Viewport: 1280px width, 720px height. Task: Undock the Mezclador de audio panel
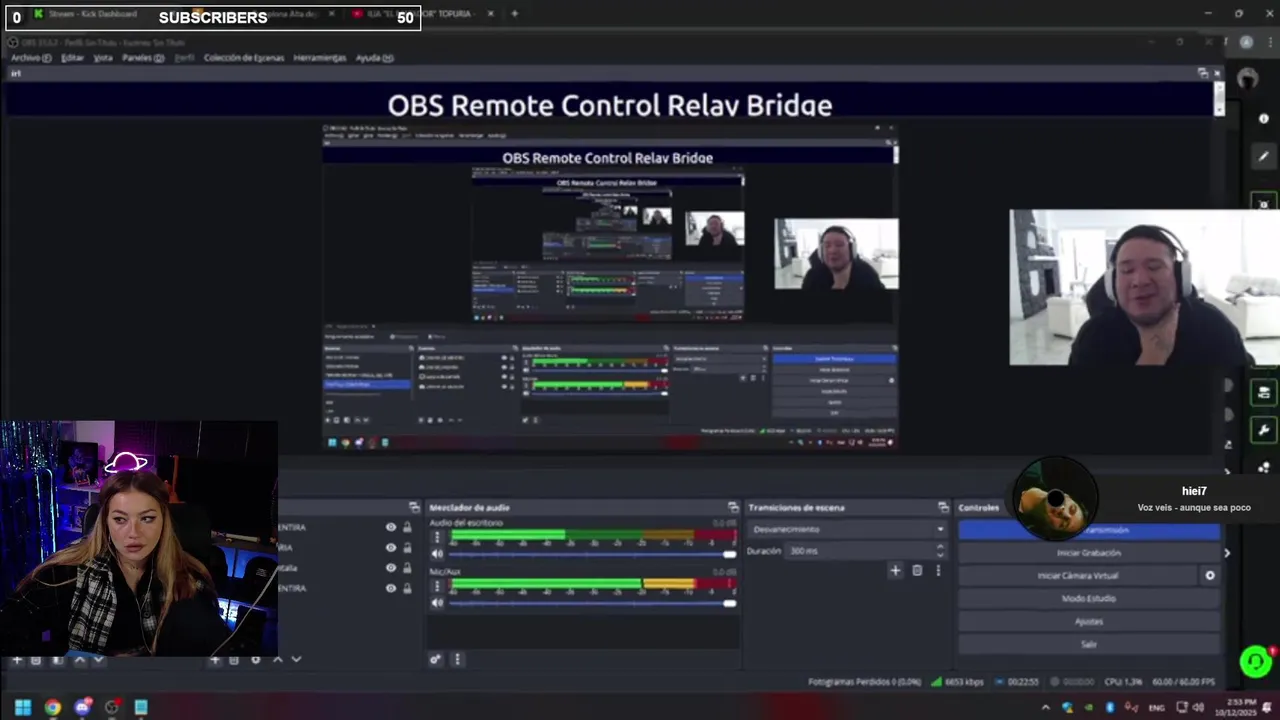point(733,507)
